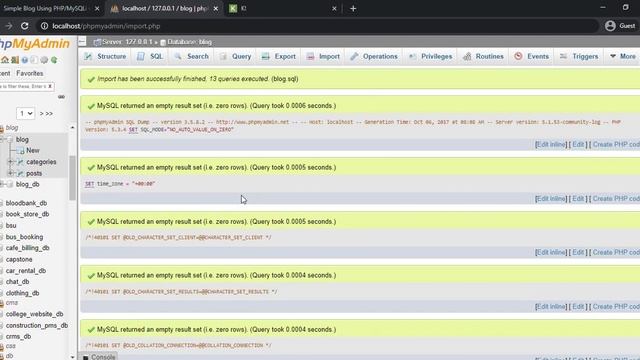The height and width of the screenshot is (360, 640).
Task: Switch to Favorites tables tab
Action: (x=29, y=73)
